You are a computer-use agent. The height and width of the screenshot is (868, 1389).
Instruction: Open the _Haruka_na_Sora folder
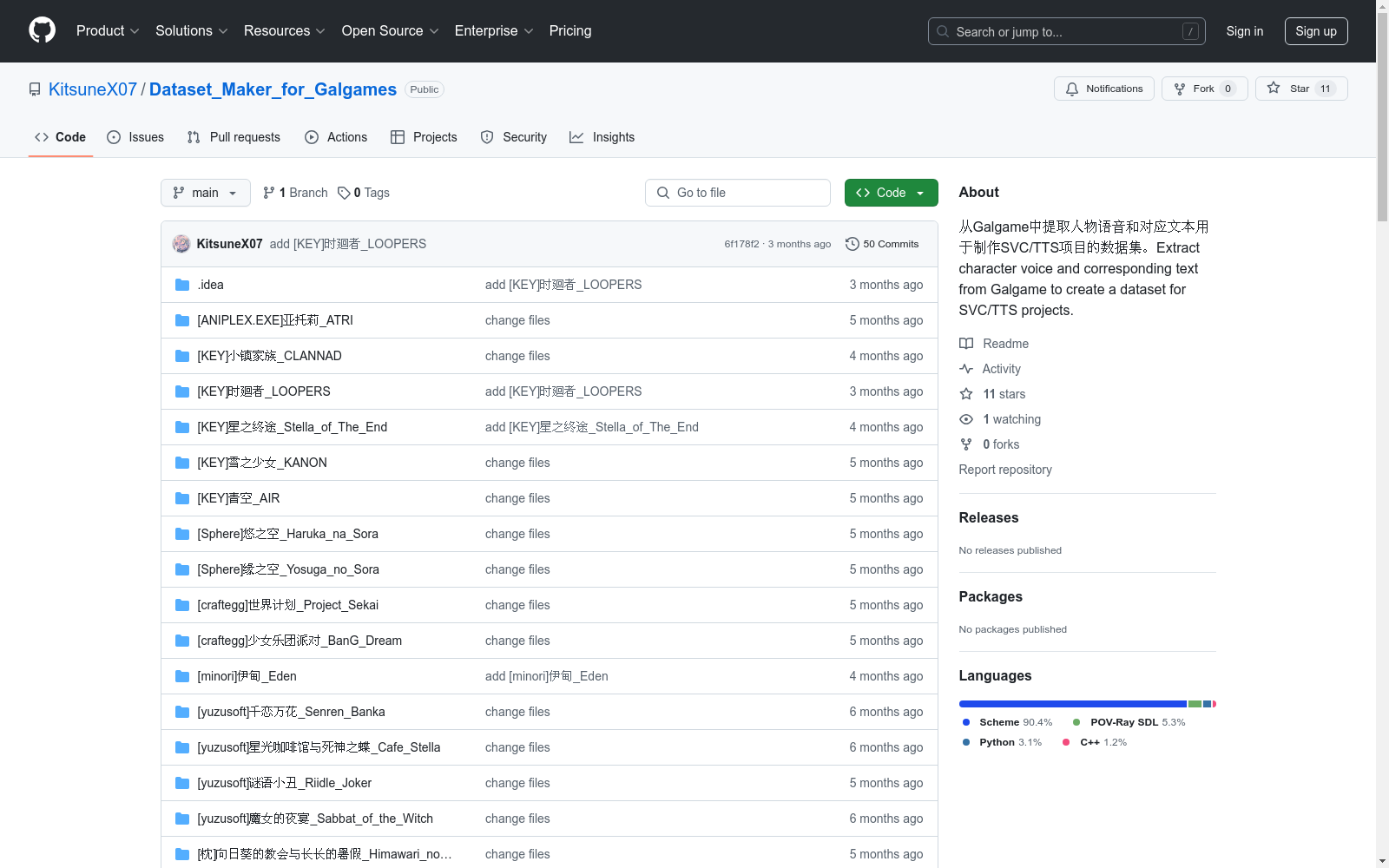click(287, 534)
